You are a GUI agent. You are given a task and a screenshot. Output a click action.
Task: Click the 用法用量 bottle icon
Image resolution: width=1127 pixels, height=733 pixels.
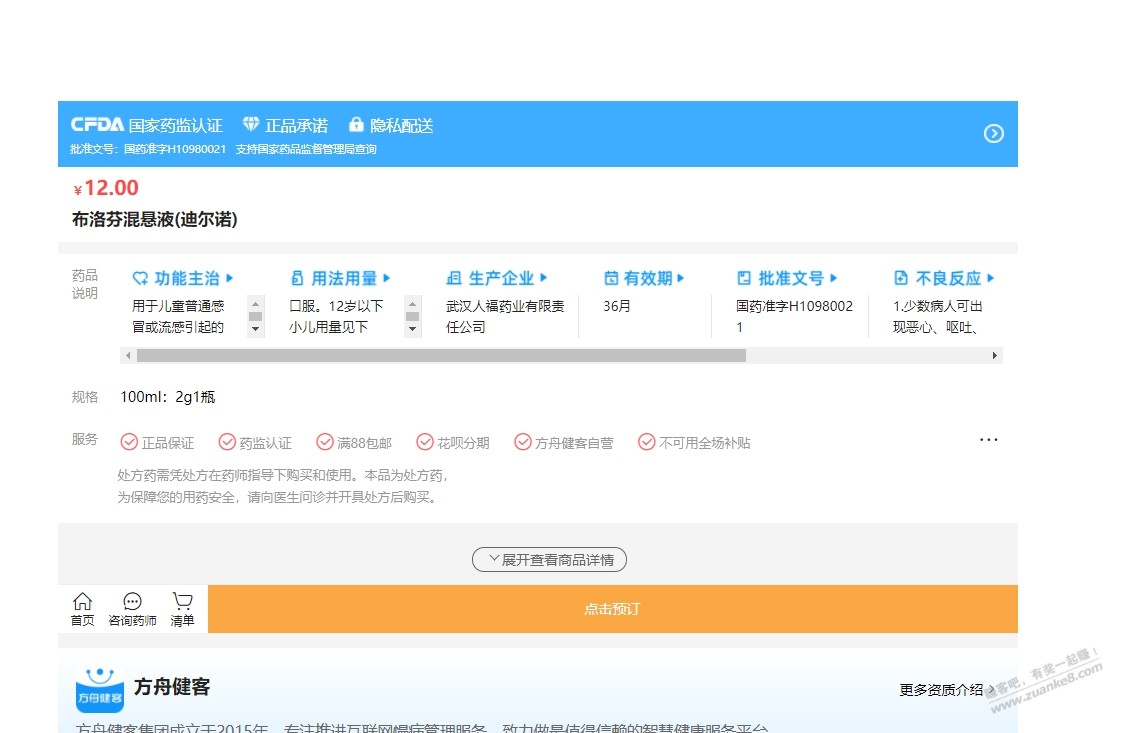pyautogui.click(x=298, y=278)
